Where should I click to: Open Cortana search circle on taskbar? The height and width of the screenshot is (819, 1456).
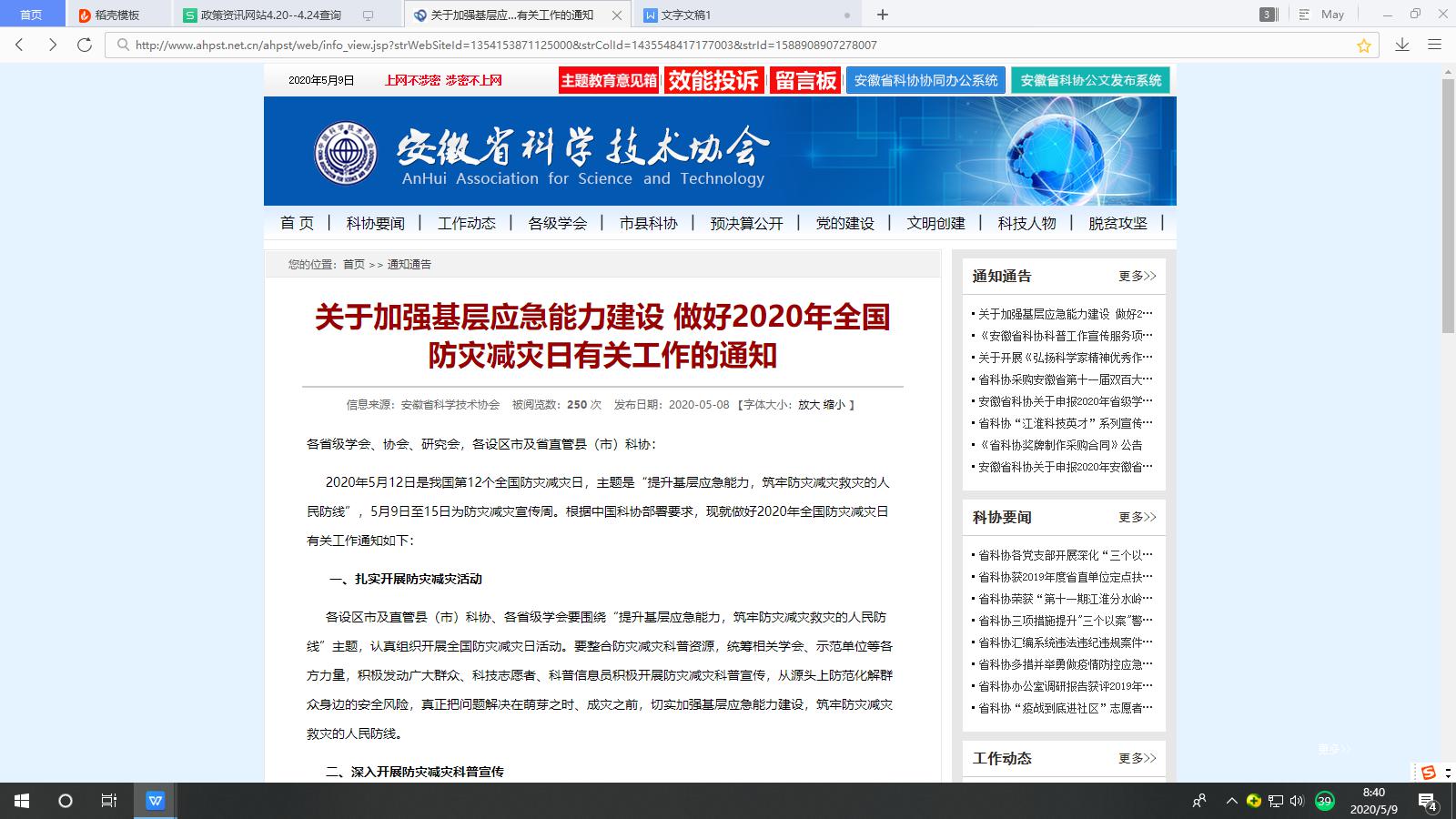[x=66, y=801]
